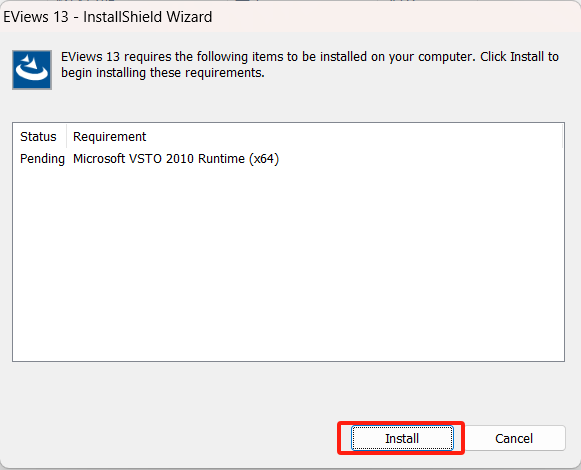Screen dimensions: 581x470
Task: Select the Microsoft VSTO 2010 Runtime row
Action: tap(288, 159)
